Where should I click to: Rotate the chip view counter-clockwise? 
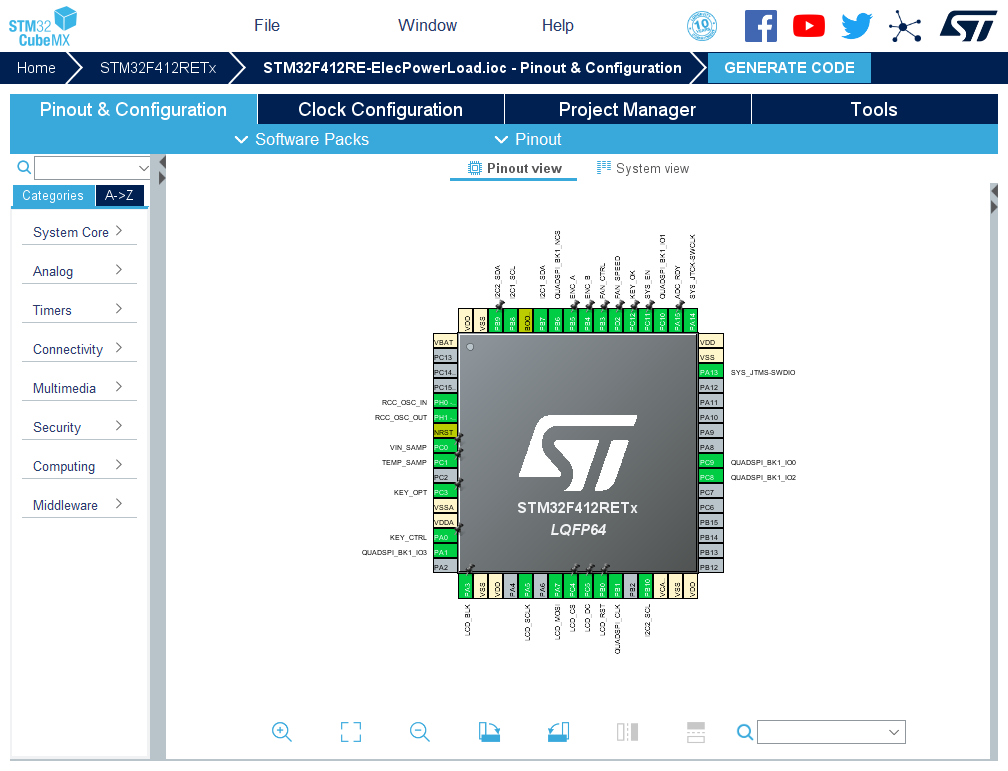pos(558,732)
